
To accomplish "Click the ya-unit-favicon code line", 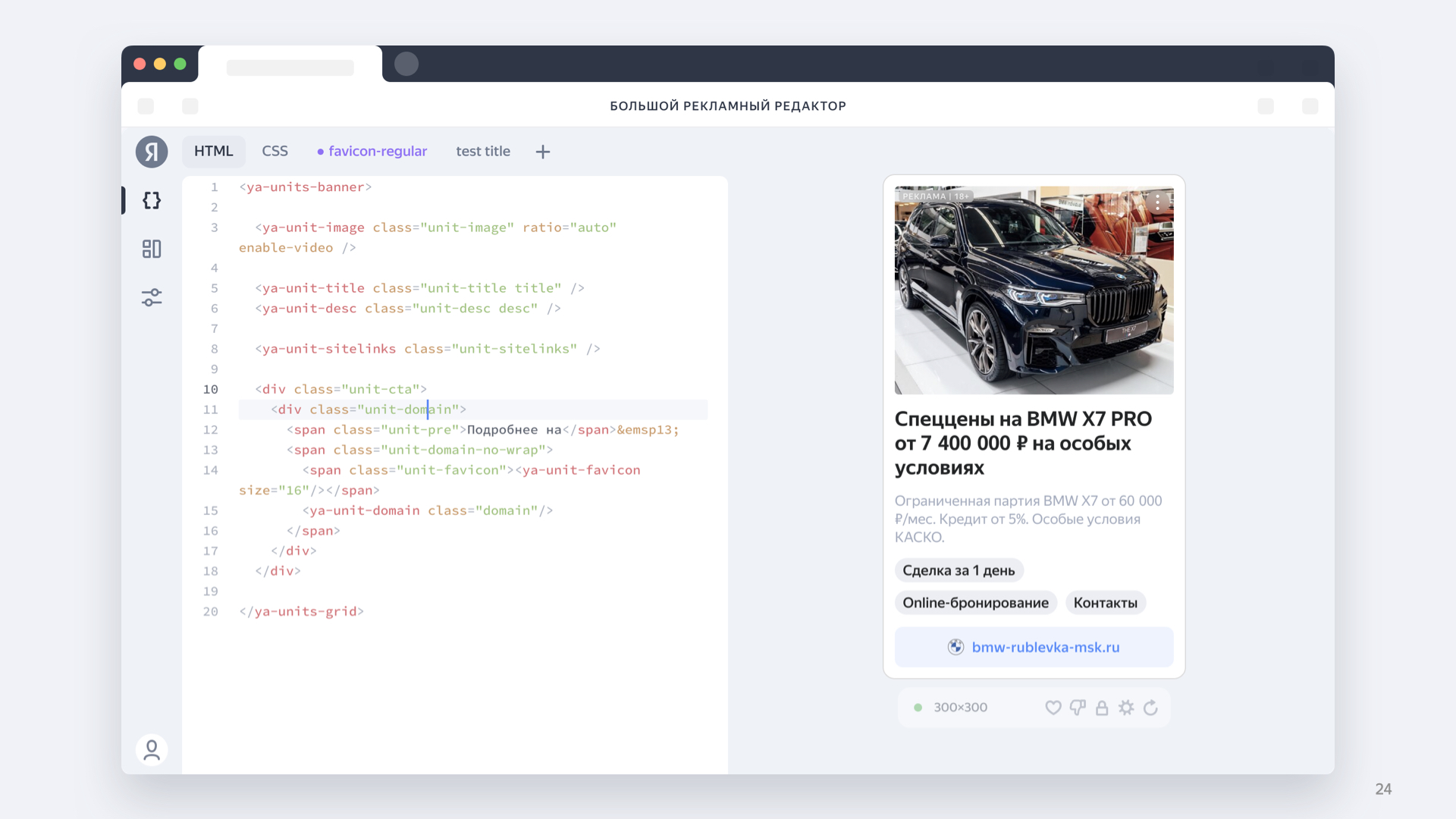I will coord(440,480).
